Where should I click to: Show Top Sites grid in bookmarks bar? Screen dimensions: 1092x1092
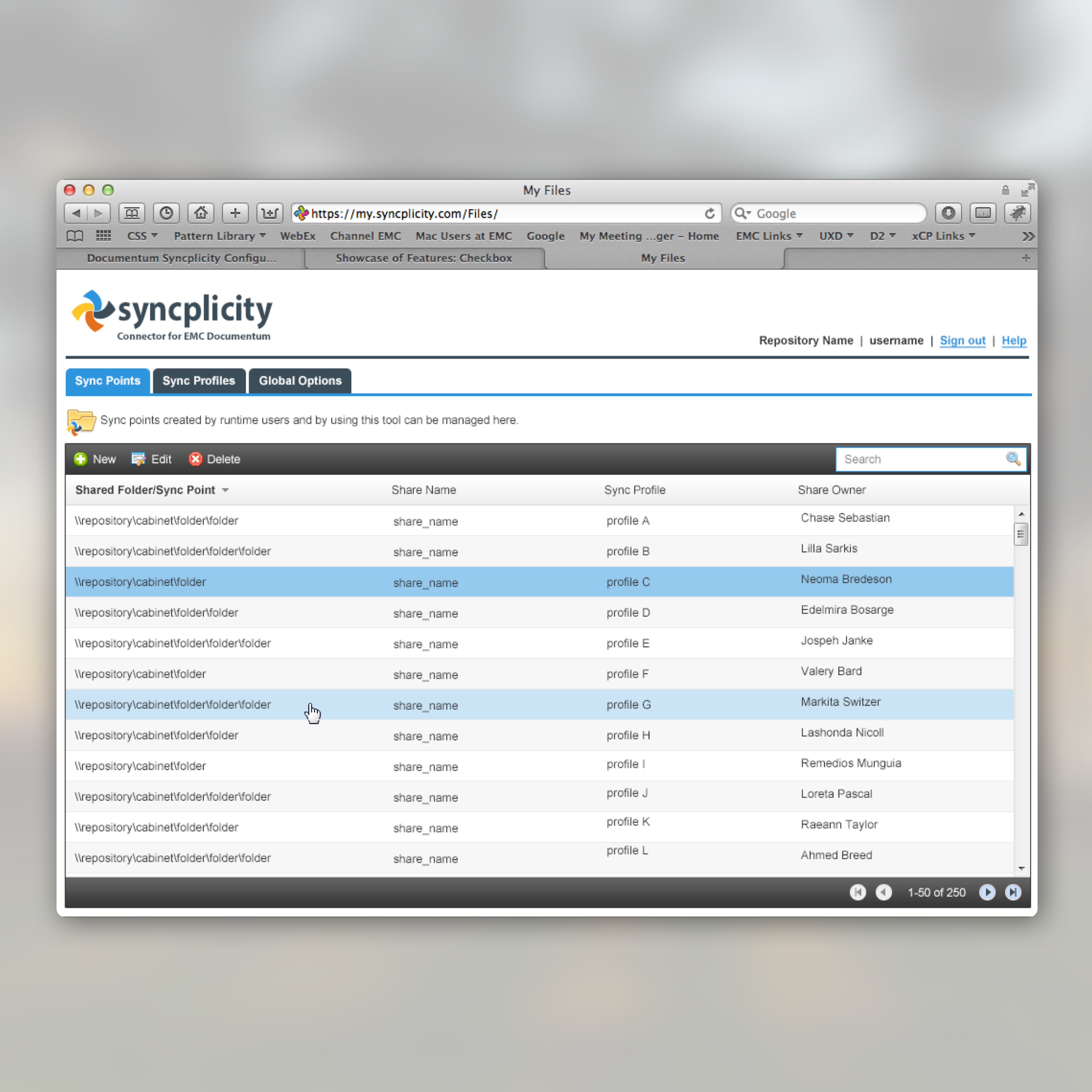[104, 236]
